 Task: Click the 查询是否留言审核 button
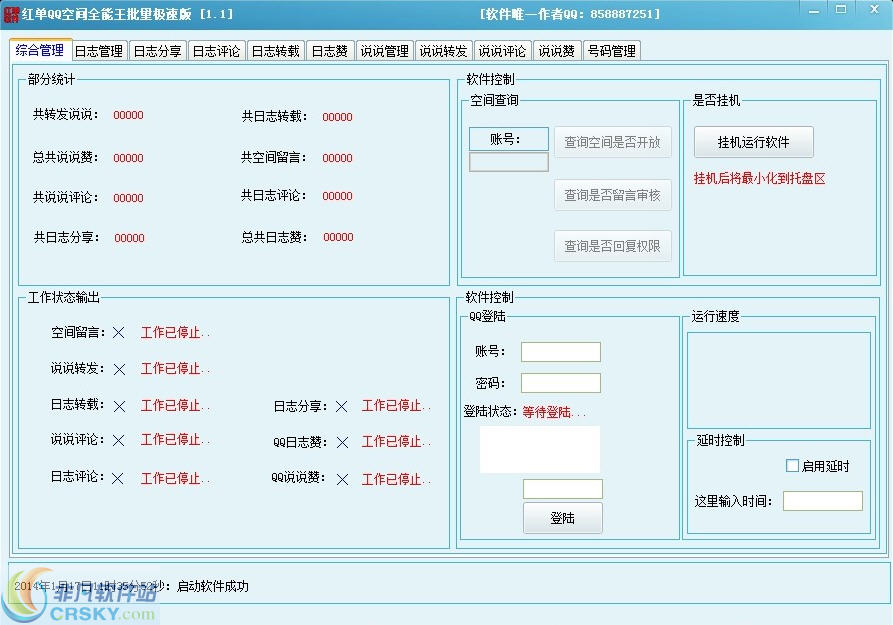pyautogui.click(x=612, y=195)
